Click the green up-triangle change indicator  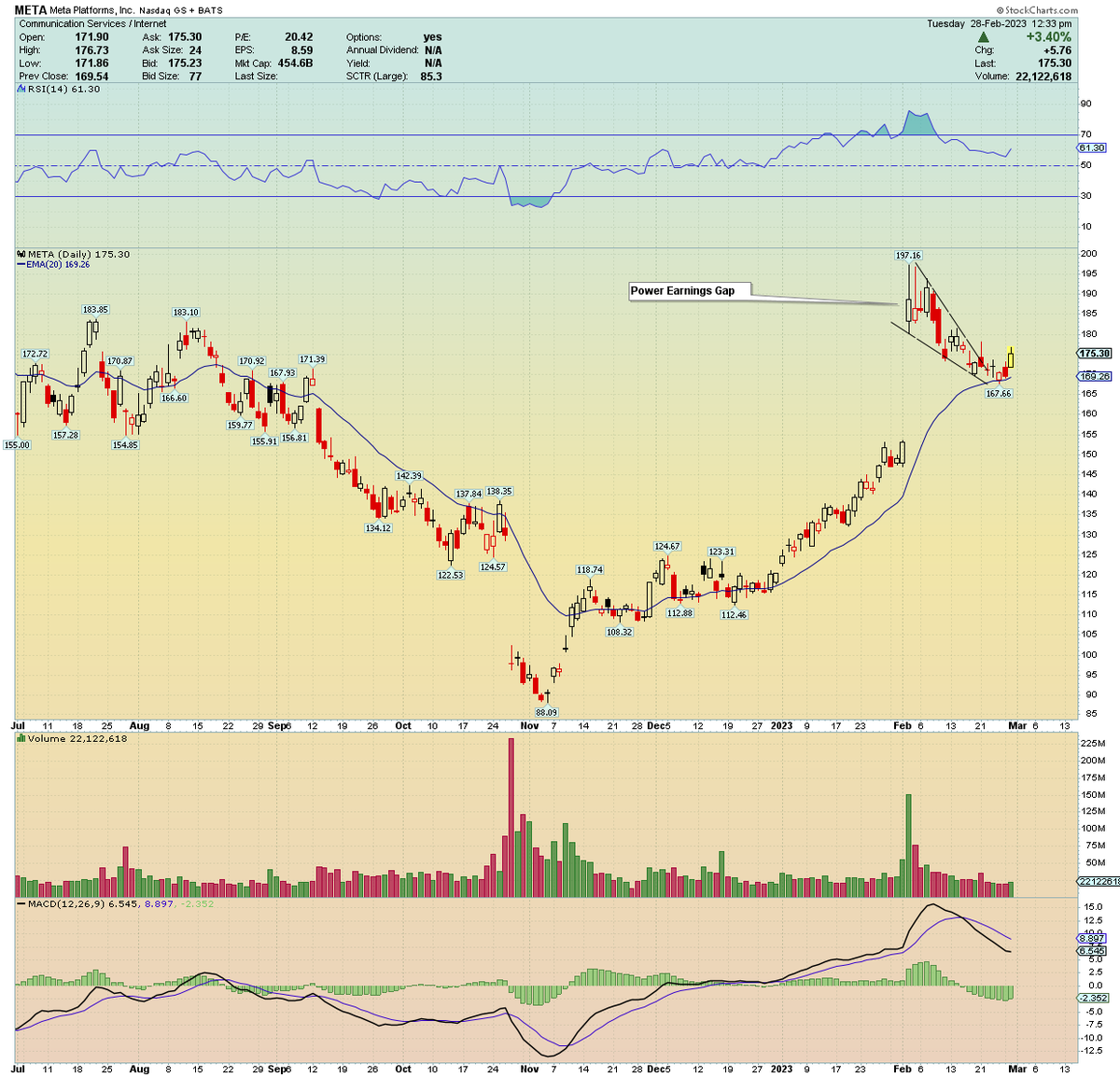tap(983, 37)
